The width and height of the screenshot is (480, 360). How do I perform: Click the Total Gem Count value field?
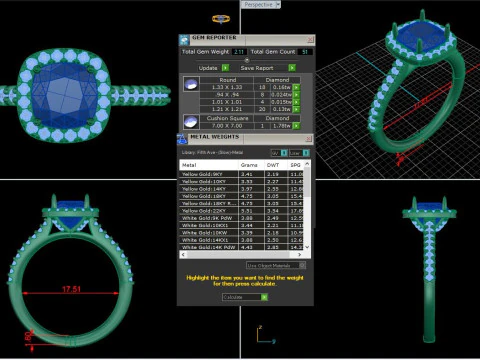point(305,52)
